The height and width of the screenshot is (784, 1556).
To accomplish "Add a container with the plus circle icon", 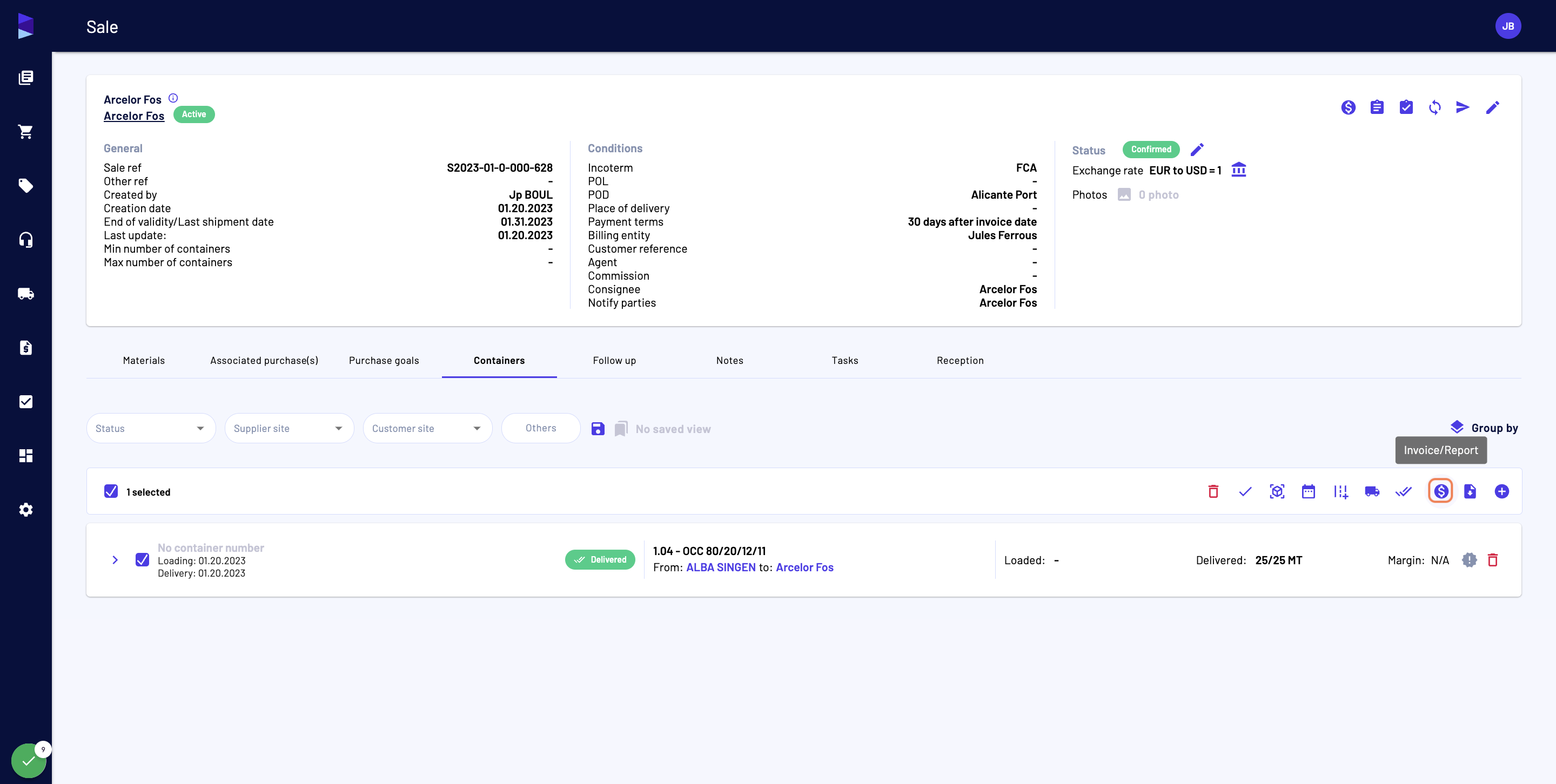I will (x=1501, y=491).
